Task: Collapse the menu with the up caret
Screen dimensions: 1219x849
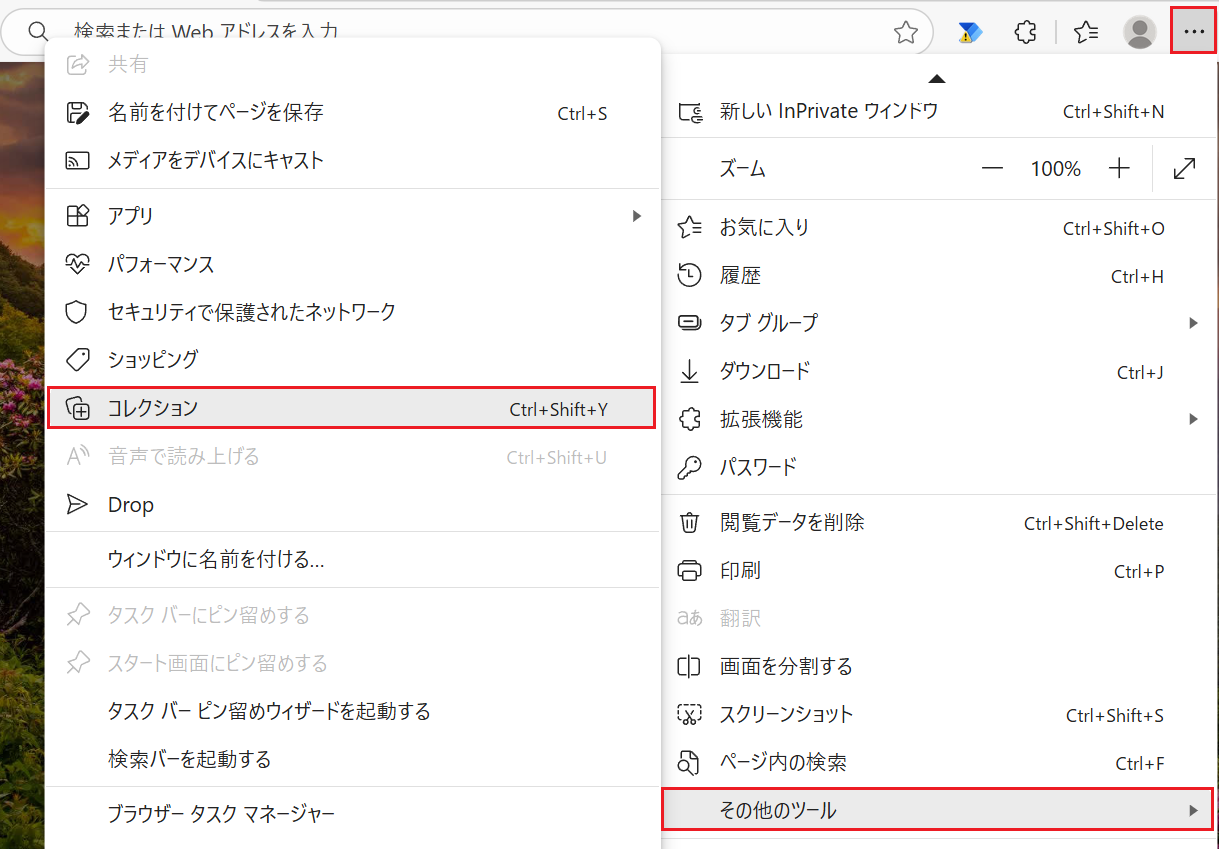Action: pyautogui.click(x=936, y=78)
